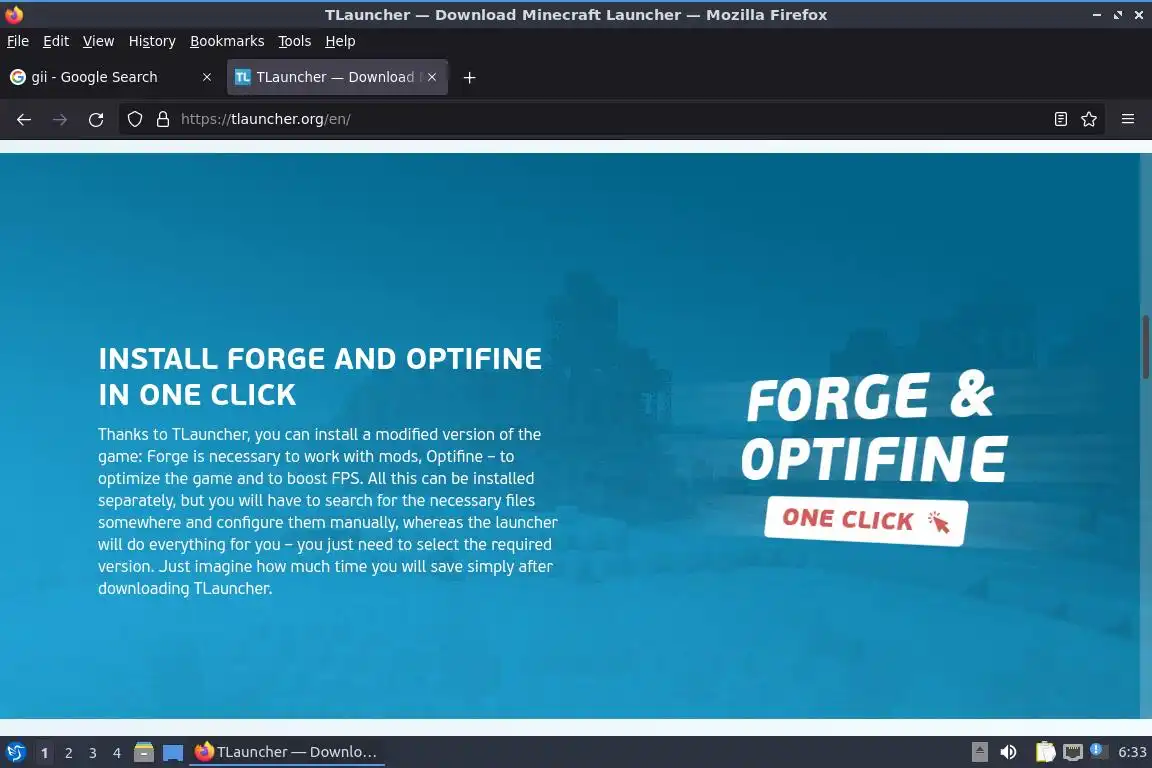Viewport: 1152px width, 768px height.
Task: Click the ONE CLICK banner button
Action: (865, 521)
